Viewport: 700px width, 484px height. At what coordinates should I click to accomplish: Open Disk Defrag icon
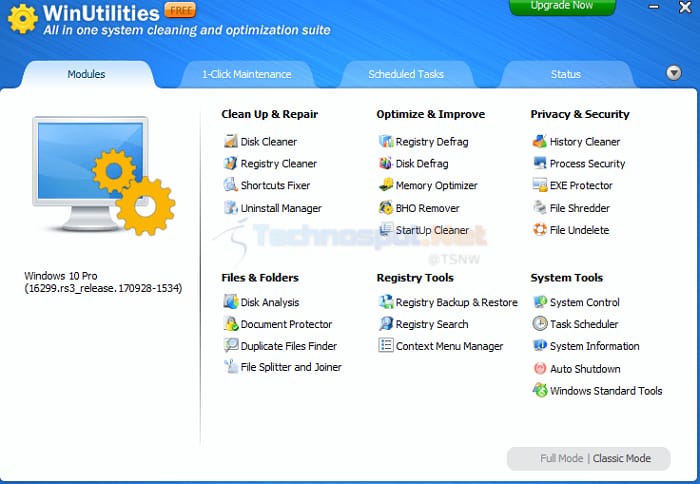click(x=386, y=163)
